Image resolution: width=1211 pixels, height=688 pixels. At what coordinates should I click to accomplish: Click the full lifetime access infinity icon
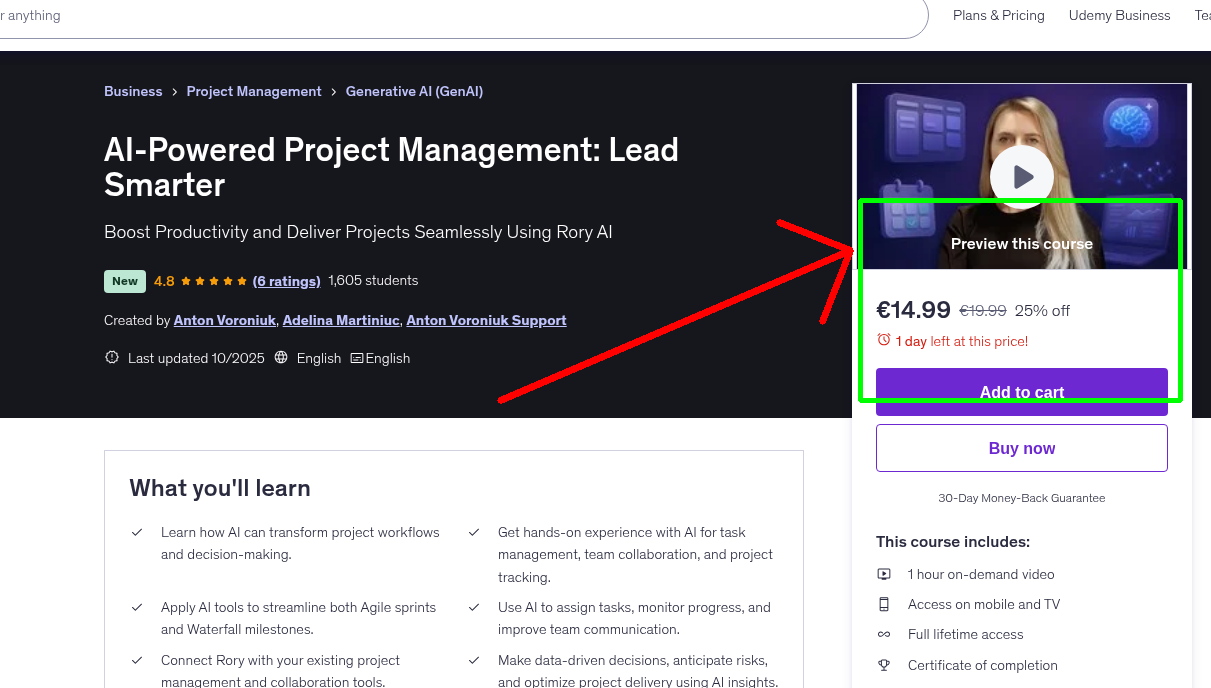[x=884, y=634]
